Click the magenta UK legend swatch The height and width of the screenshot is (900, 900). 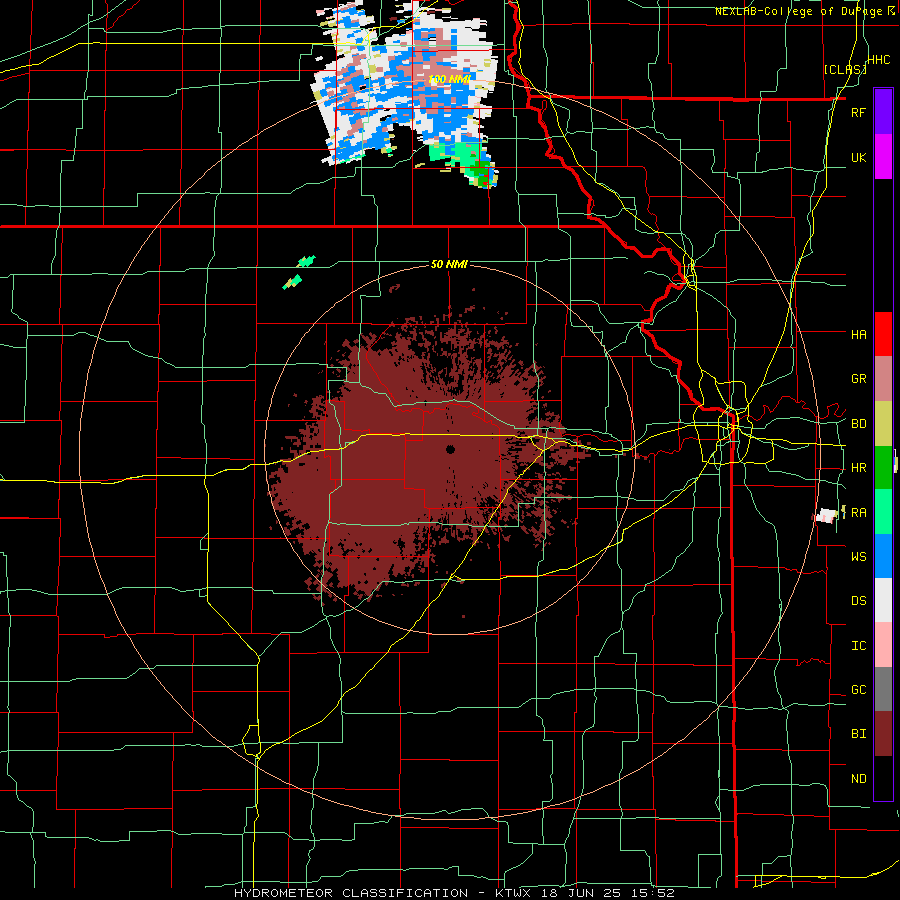(x=883, y=157)
